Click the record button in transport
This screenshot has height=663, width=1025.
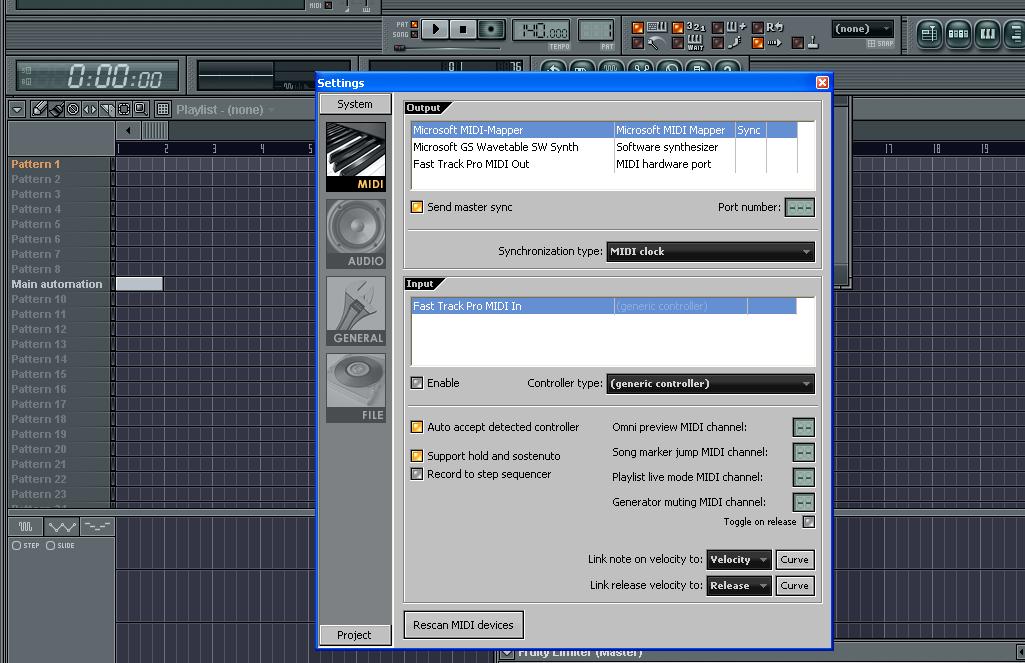pos(490,30)
